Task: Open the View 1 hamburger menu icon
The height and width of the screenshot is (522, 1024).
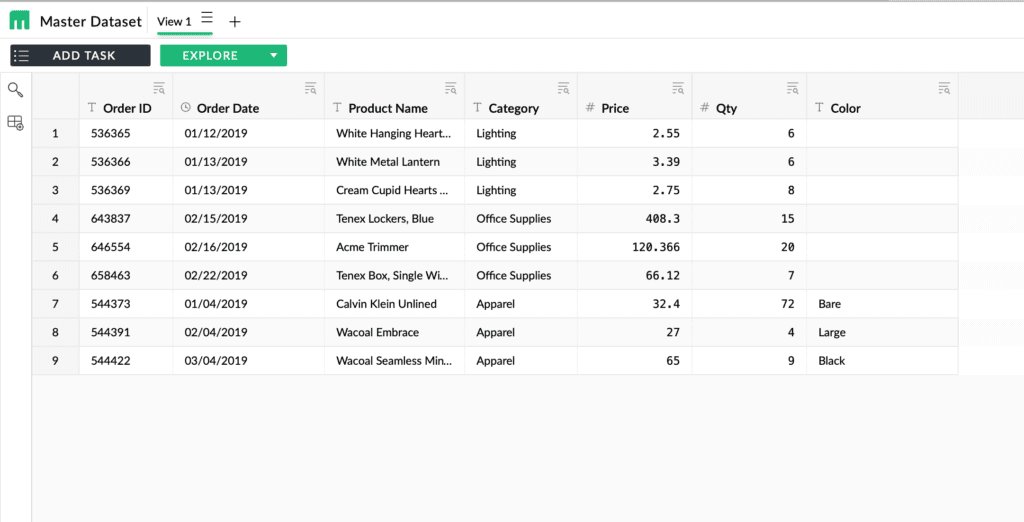Action: click(206, 18)
